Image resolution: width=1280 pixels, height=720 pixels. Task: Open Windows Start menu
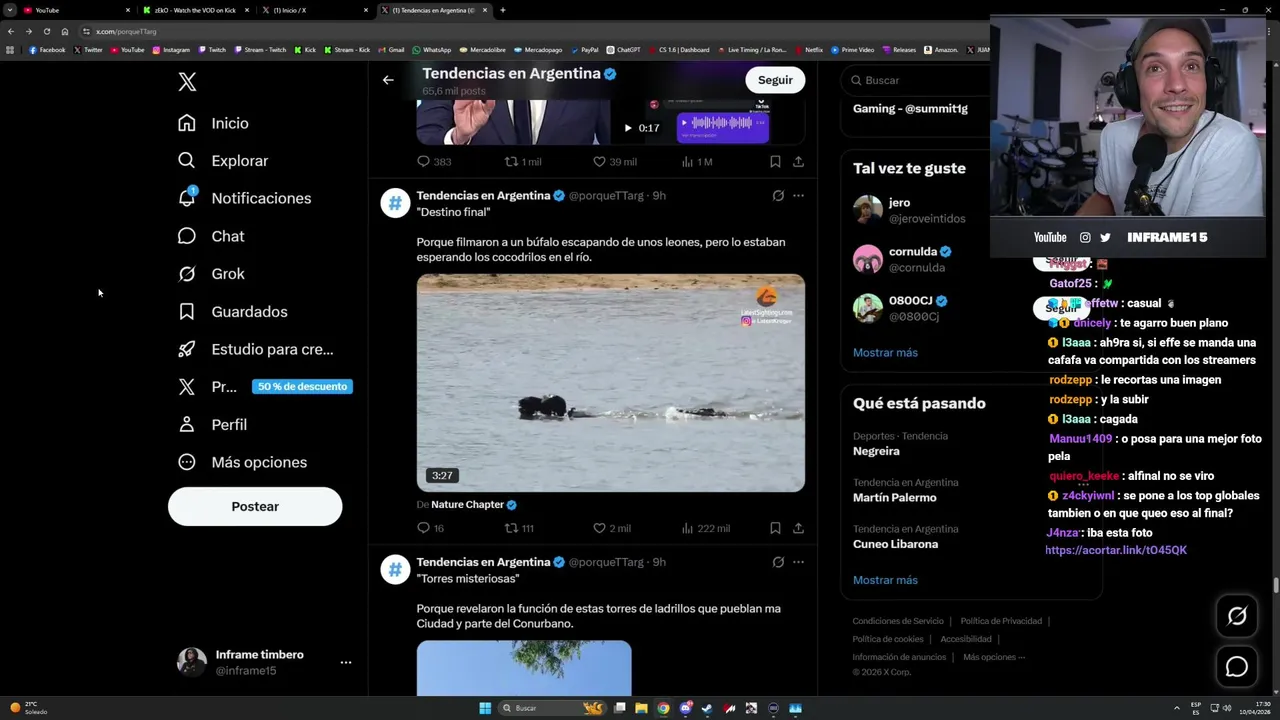(485, 708)
